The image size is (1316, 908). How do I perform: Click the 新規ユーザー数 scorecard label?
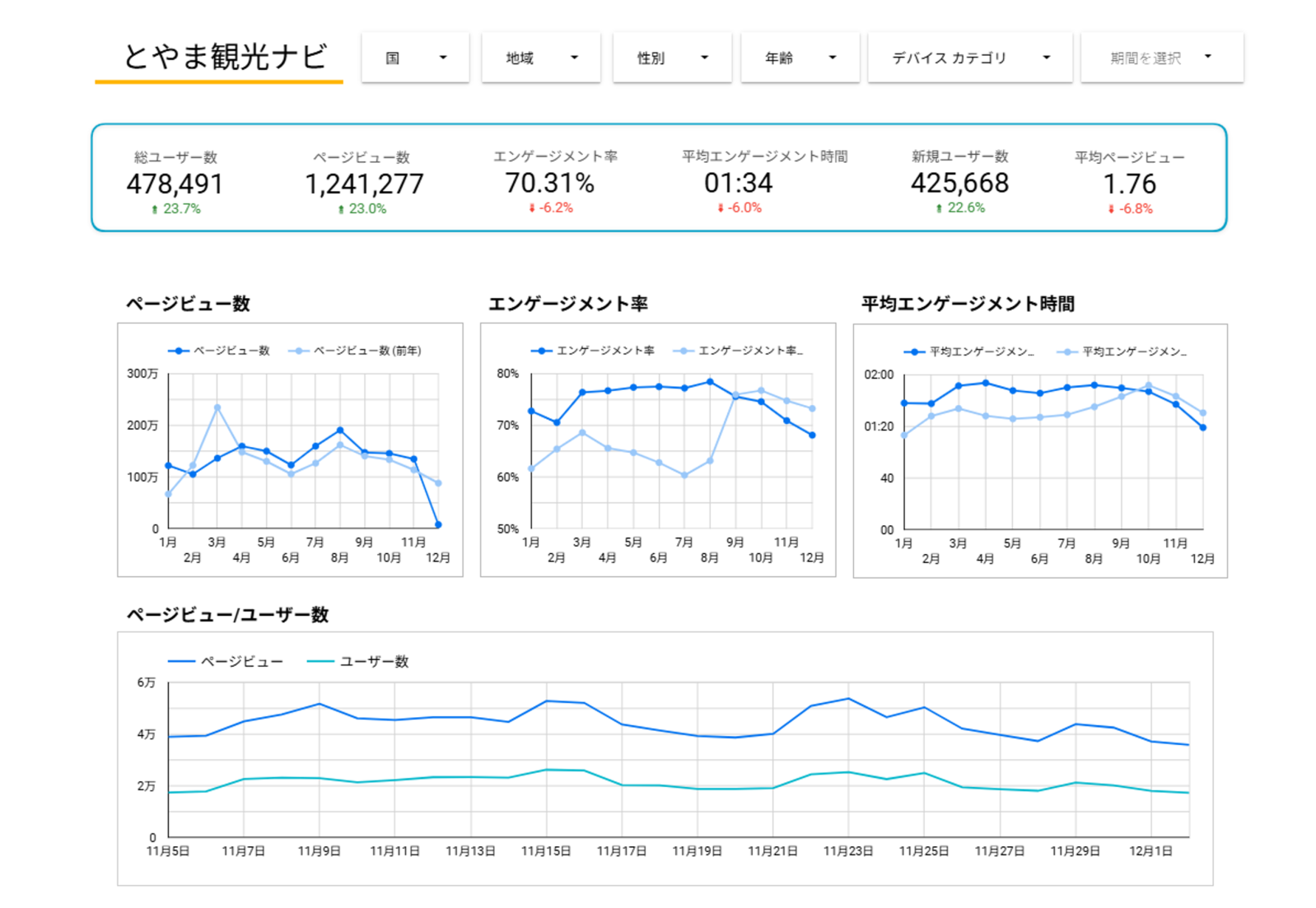(x=959, y=156)
